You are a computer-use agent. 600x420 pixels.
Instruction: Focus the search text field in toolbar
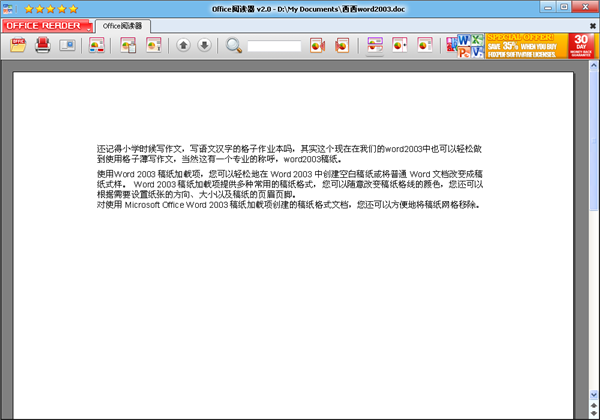coord(274,46)
